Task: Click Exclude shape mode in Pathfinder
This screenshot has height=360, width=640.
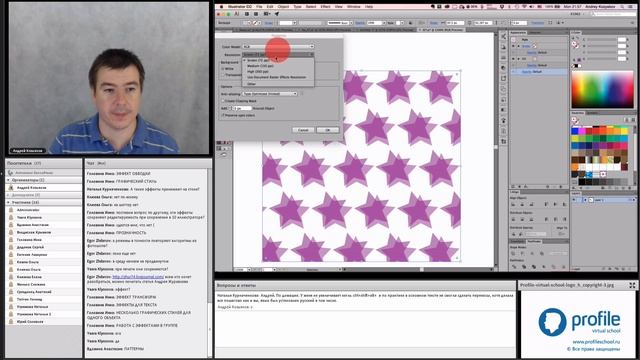Action: click(542, 253)
